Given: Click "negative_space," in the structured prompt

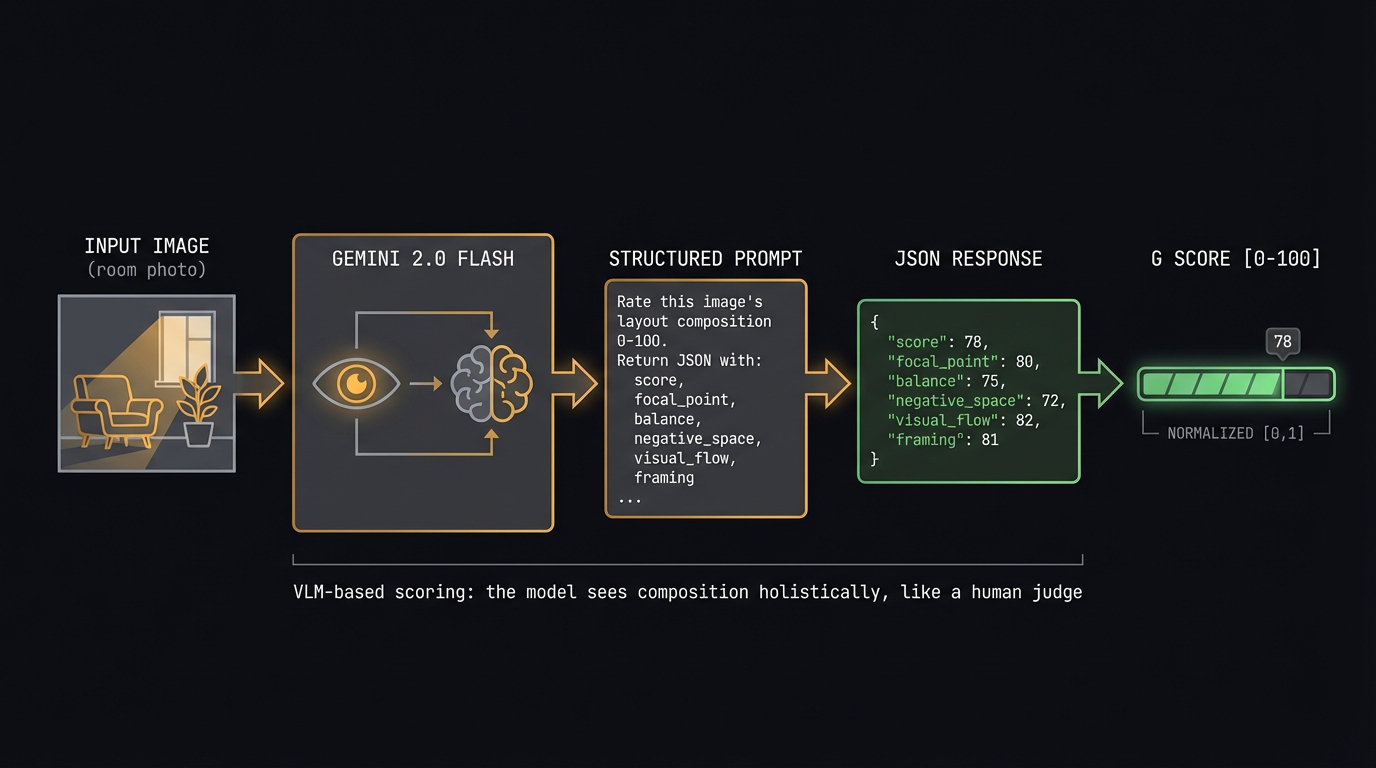Looking at the screenshot, I should [x=698, y=439].
